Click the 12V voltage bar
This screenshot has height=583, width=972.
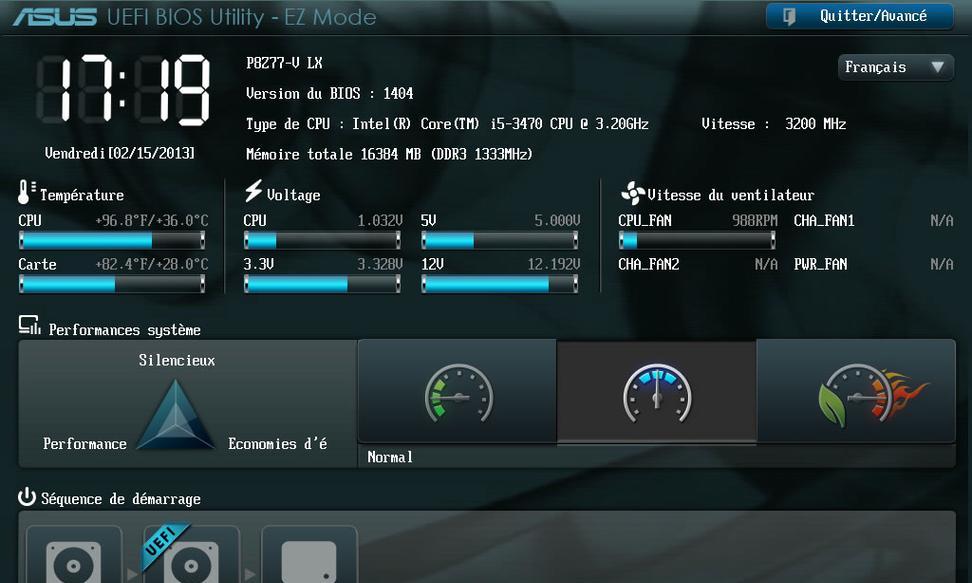tap(500, 284)
